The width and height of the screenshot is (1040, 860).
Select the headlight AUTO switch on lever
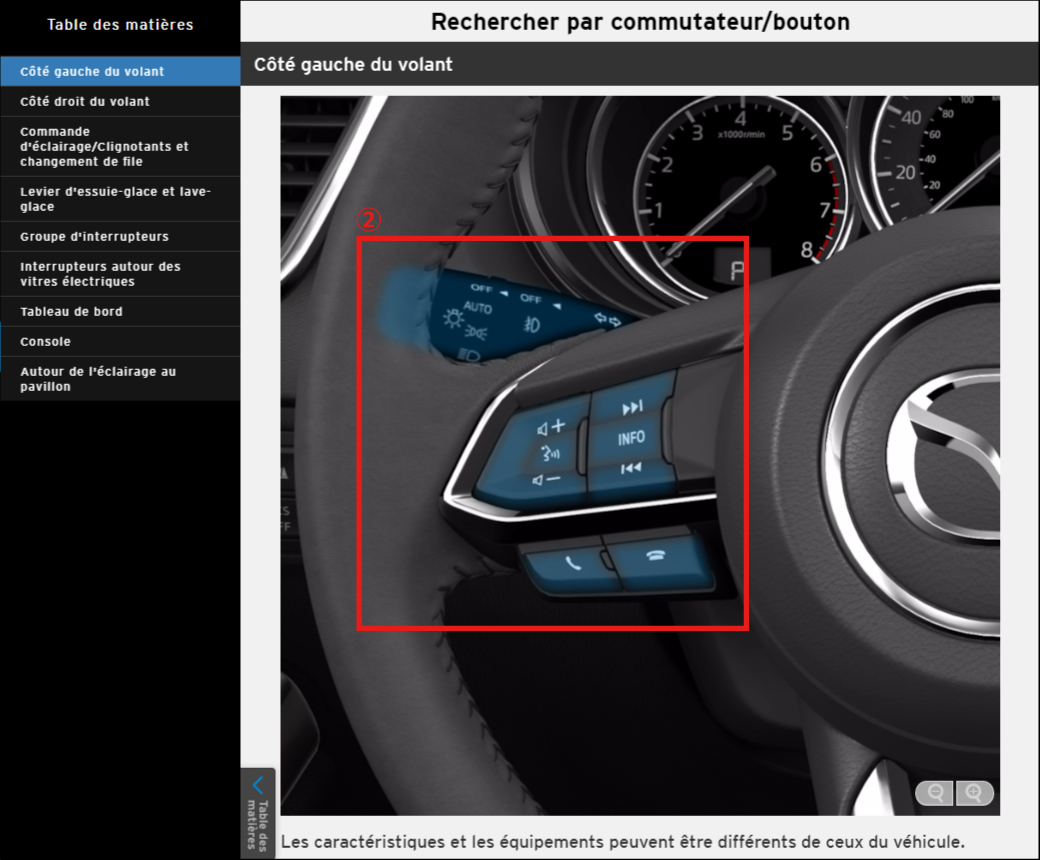click(478, 308)
